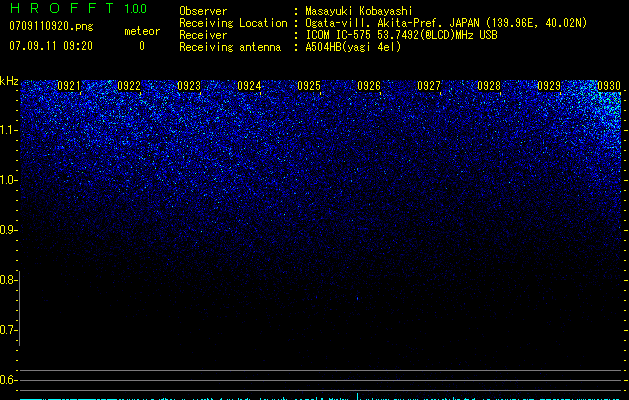Click the 1.1 frequency axis label
Image resolution: width=629 pixels, height=400 pixels.
coord(8,130)
